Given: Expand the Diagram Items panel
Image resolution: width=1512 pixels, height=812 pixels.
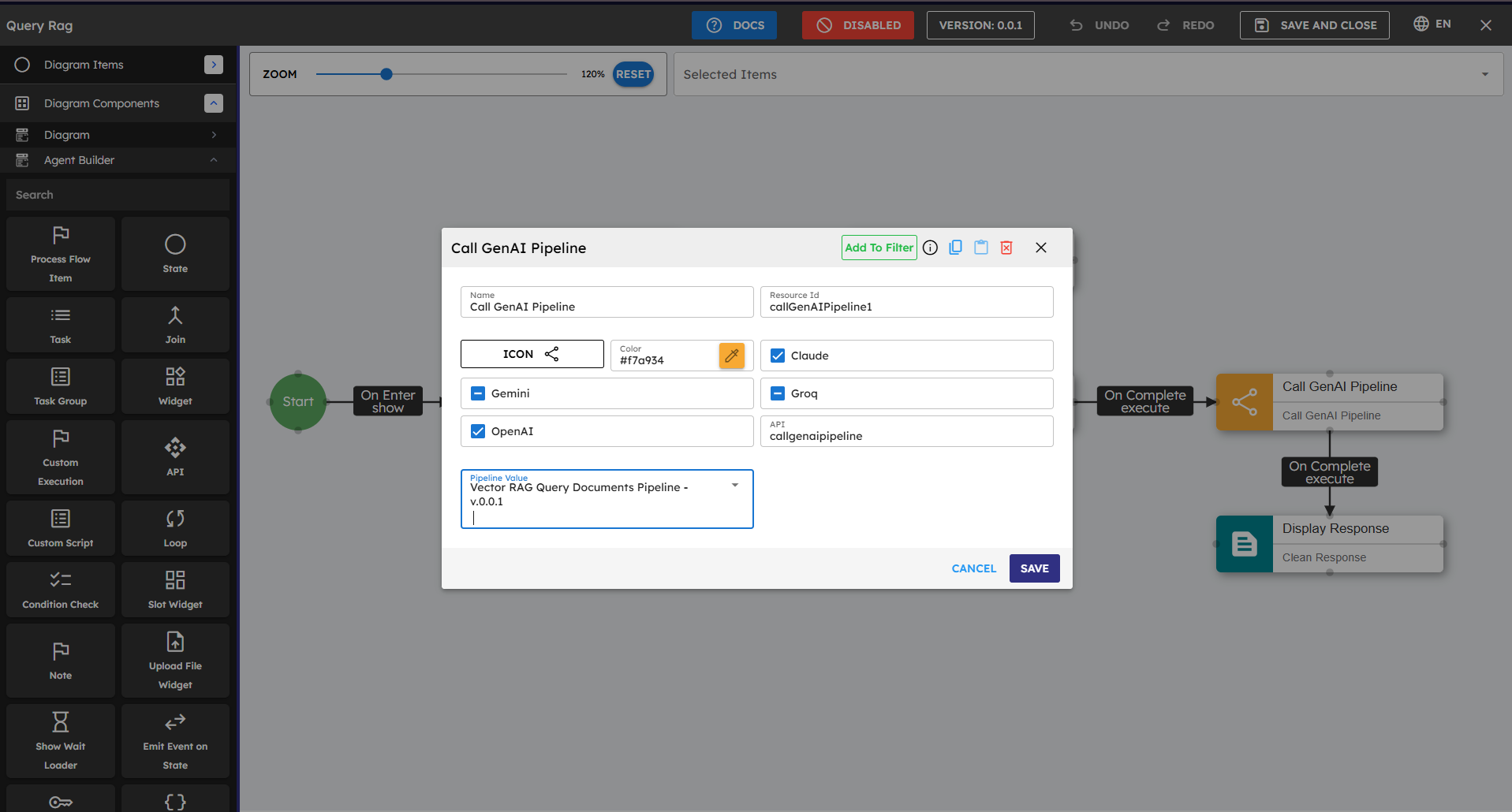Looking at the screenshot, I should click(x=213, y=65).
